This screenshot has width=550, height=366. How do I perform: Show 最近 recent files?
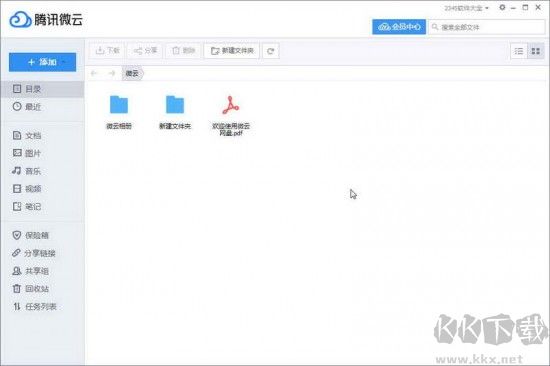(42, 107)
